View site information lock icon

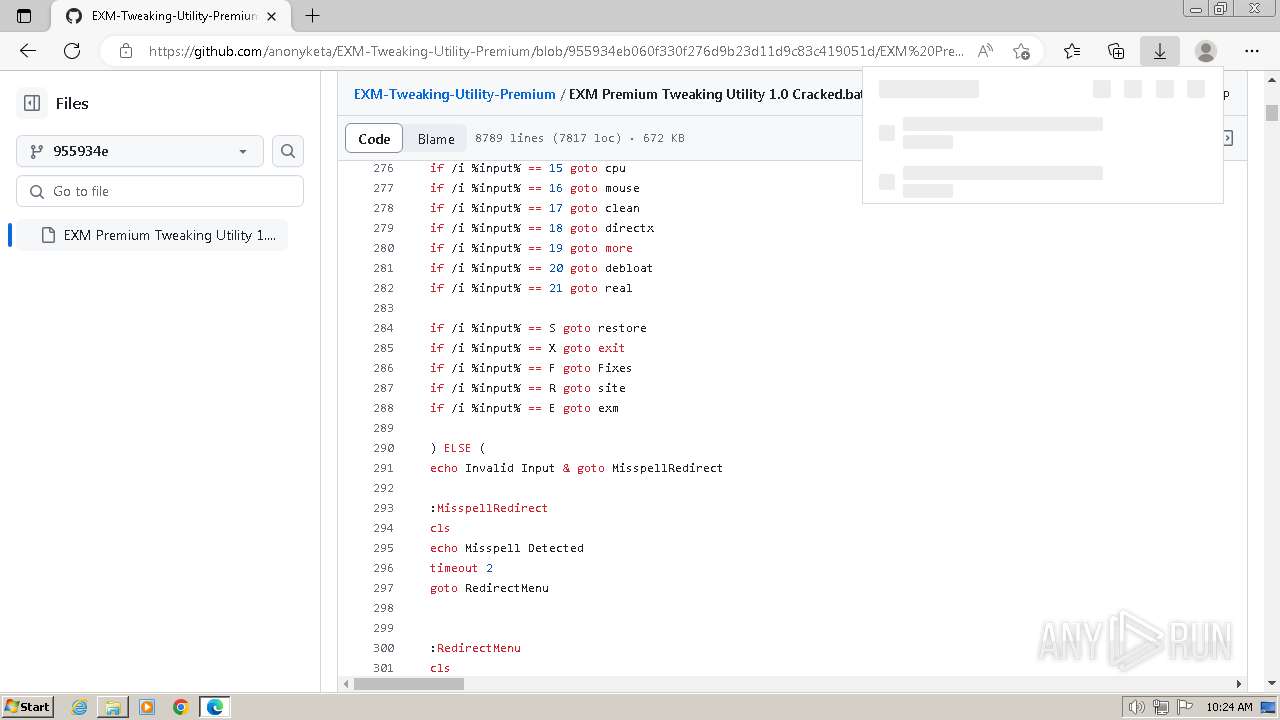[125, 51]
